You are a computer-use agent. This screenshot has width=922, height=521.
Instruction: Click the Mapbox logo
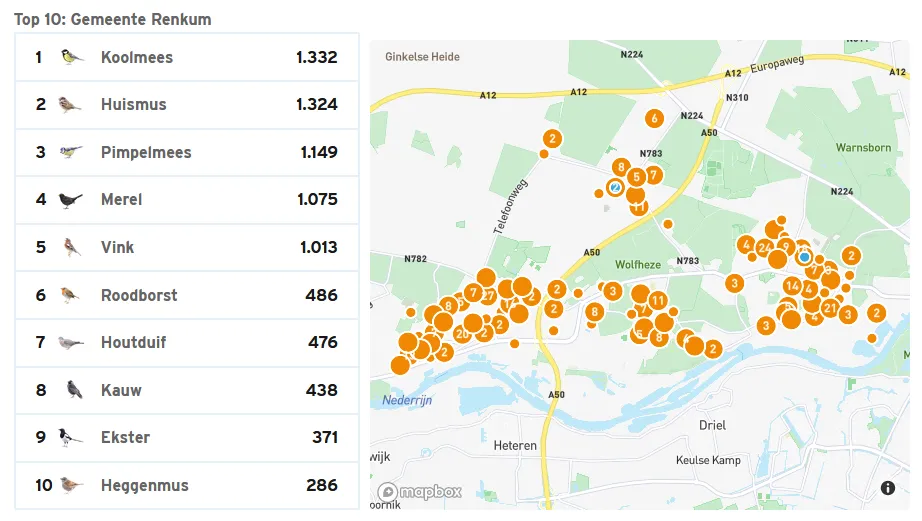pos(420,492)
